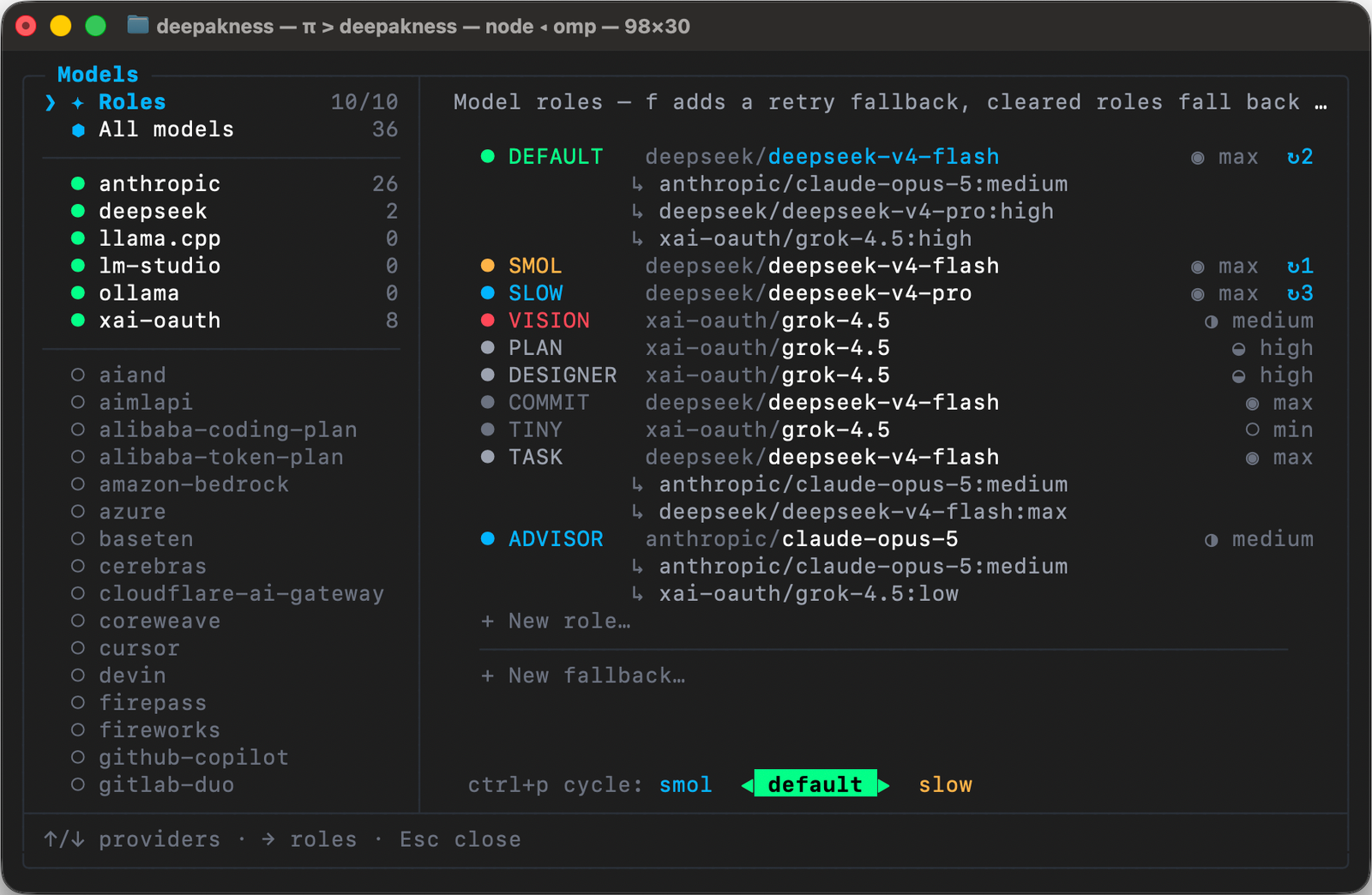Click anthropic/claude-opus-5 on the ADVISOR row
The image size is (1372, 895).
point(802,539)
